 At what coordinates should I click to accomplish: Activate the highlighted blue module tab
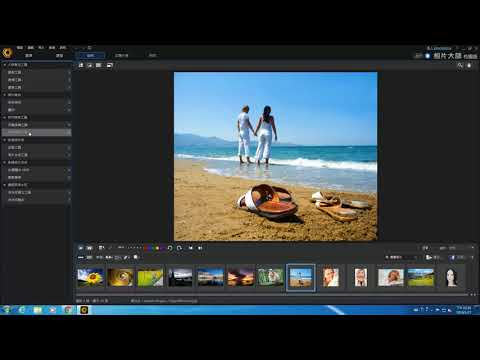[90, 55]
